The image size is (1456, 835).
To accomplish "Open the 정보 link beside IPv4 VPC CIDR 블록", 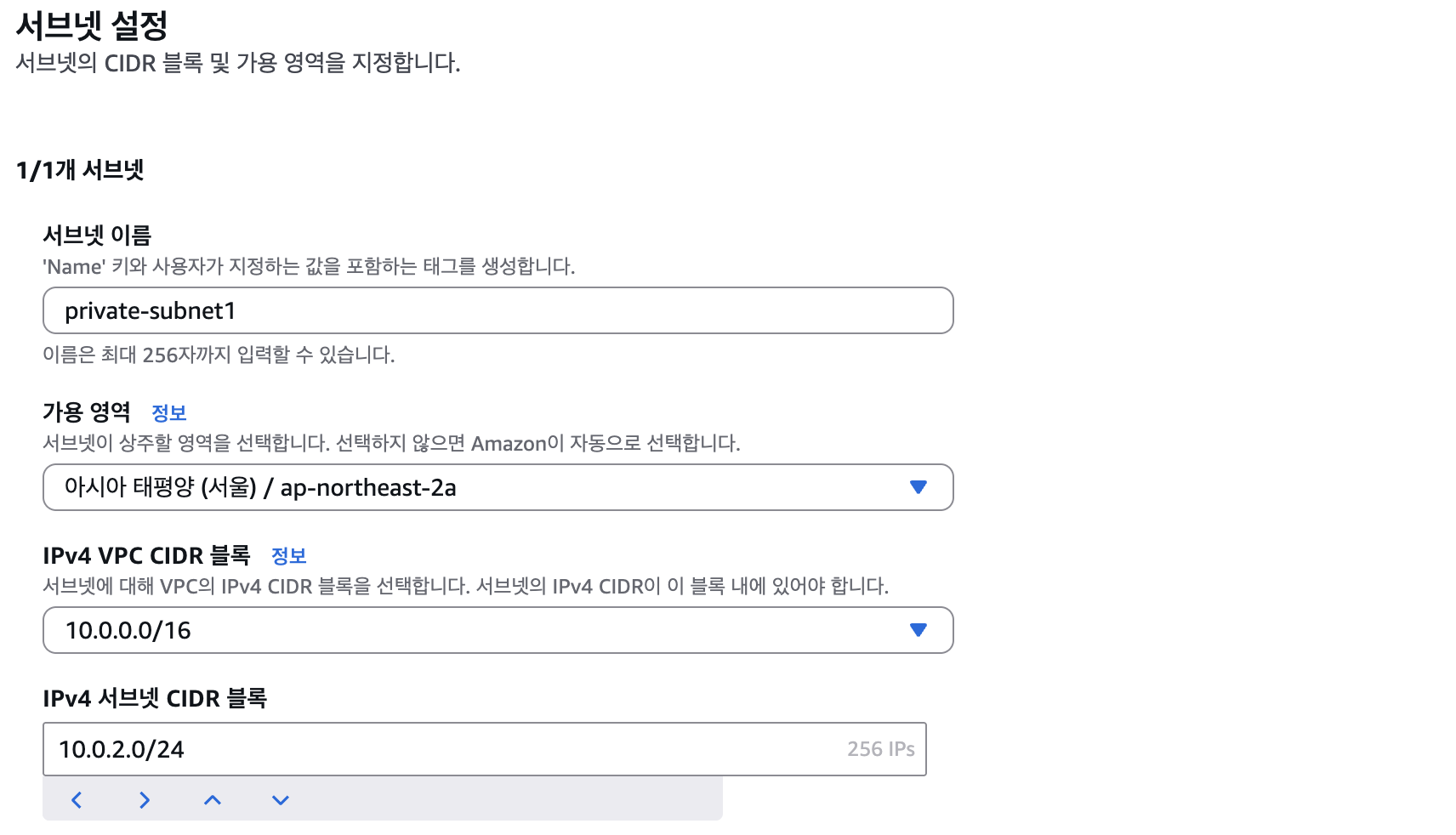I will (x=288, y=556).
